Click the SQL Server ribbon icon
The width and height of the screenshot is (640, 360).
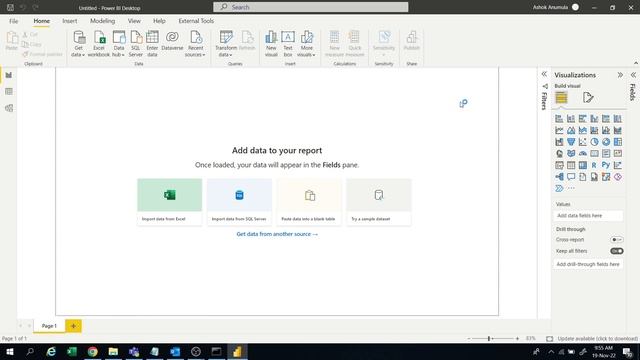click(x=136, y=44)
